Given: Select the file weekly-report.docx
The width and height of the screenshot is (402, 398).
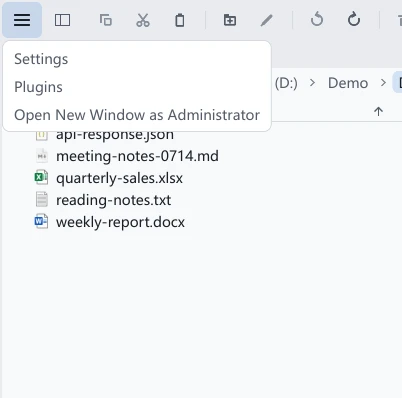Looking at the screenshot, I should [x=120, y=222].
